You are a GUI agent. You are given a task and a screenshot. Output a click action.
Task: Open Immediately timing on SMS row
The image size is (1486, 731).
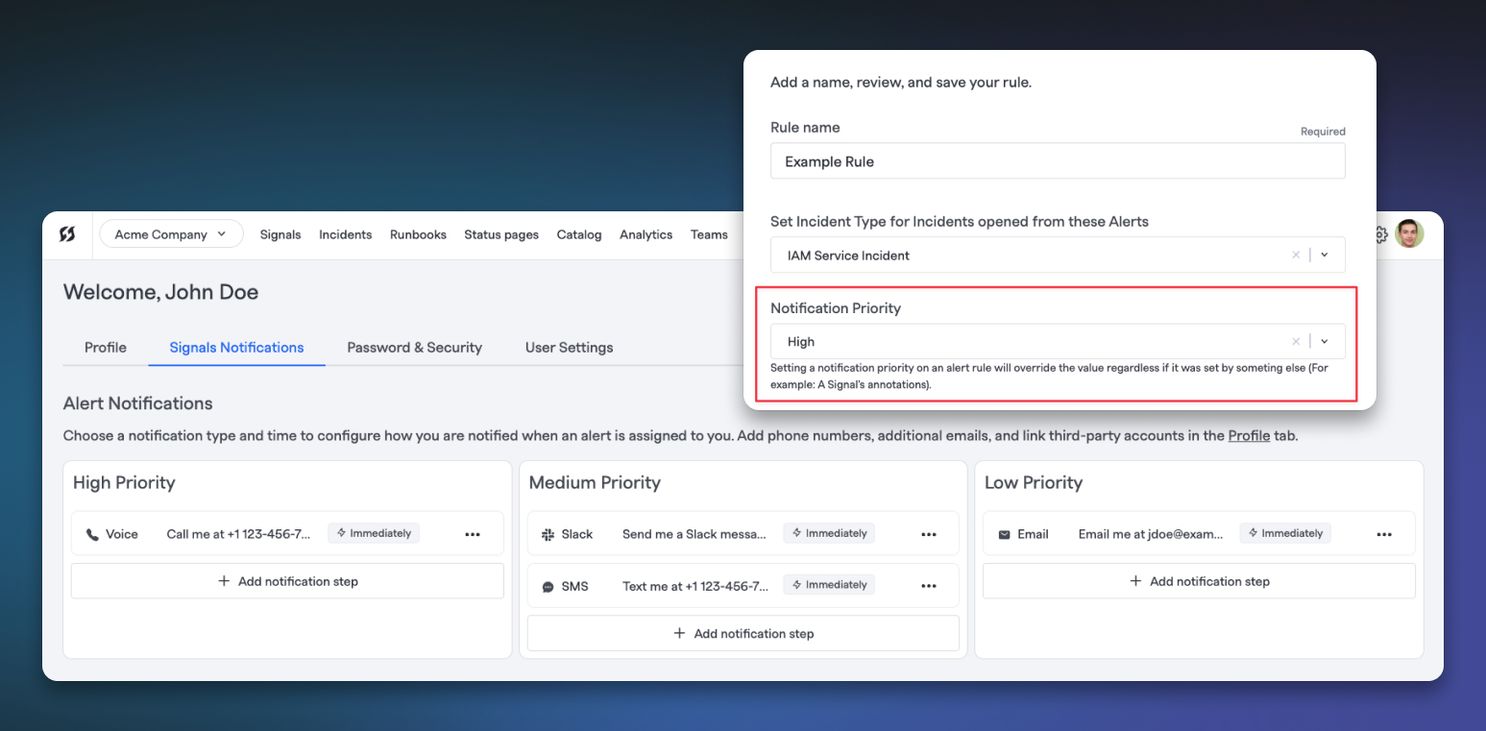pyautogui.click(x=830, y=584)
